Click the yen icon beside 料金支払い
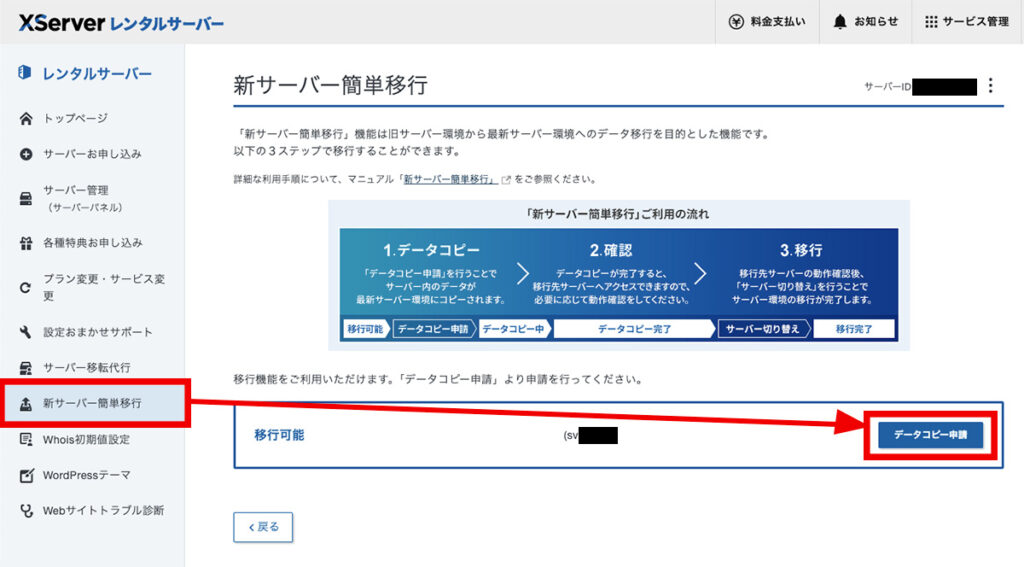The width and height of the screenshot is (1024, 567). pyautogui.click(x=736, y=22)
